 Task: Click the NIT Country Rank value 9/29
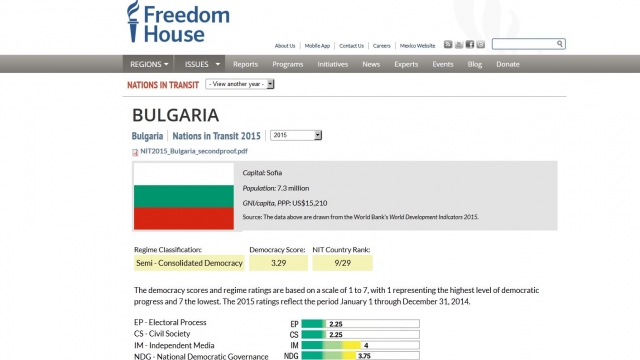tap(342, 263)
